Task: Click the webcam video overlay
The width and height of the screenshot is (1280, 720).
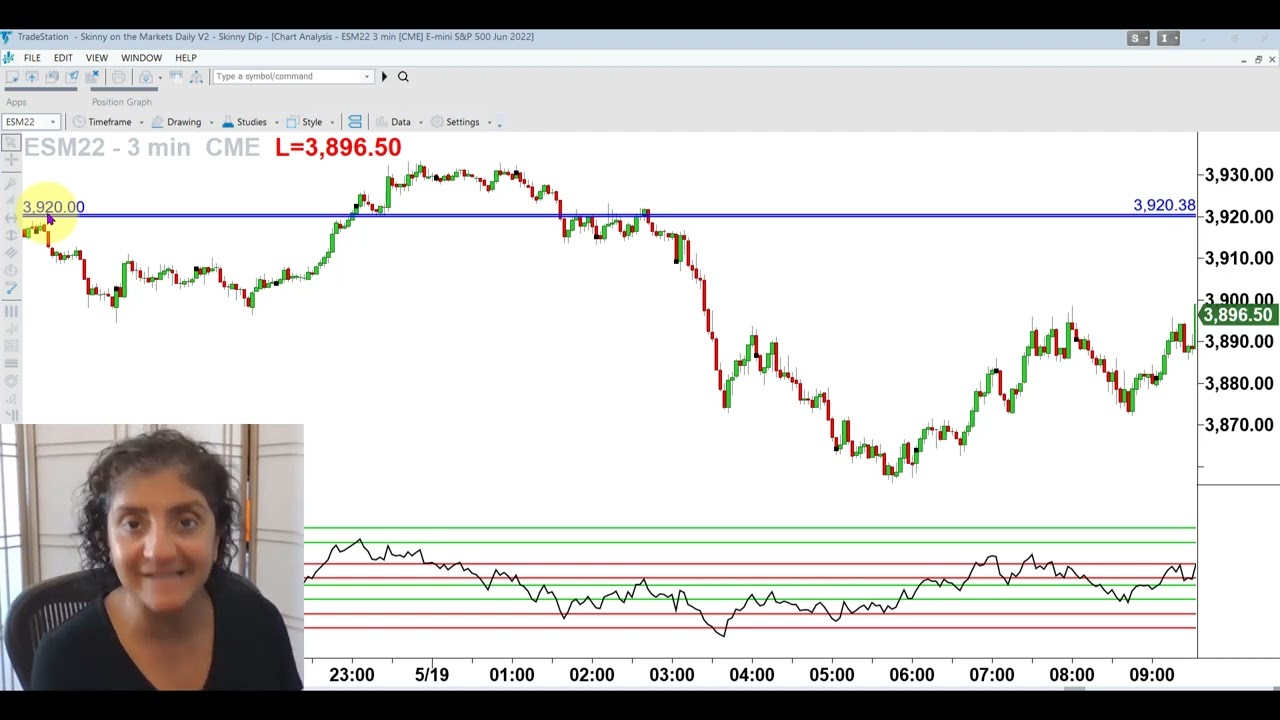Action: (x=152, y=557)
